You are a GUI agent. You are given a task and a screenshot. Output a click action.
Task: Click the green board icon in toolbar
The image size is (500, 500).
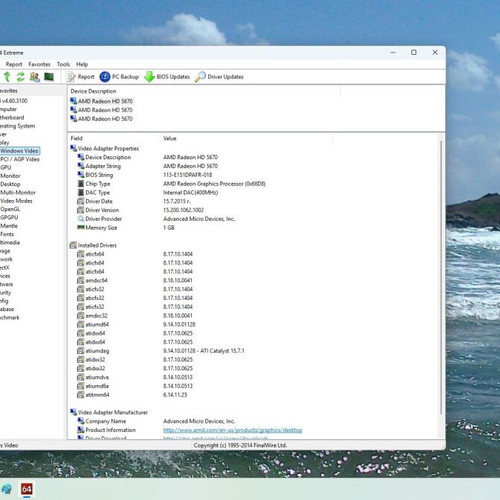coord(49,77)
